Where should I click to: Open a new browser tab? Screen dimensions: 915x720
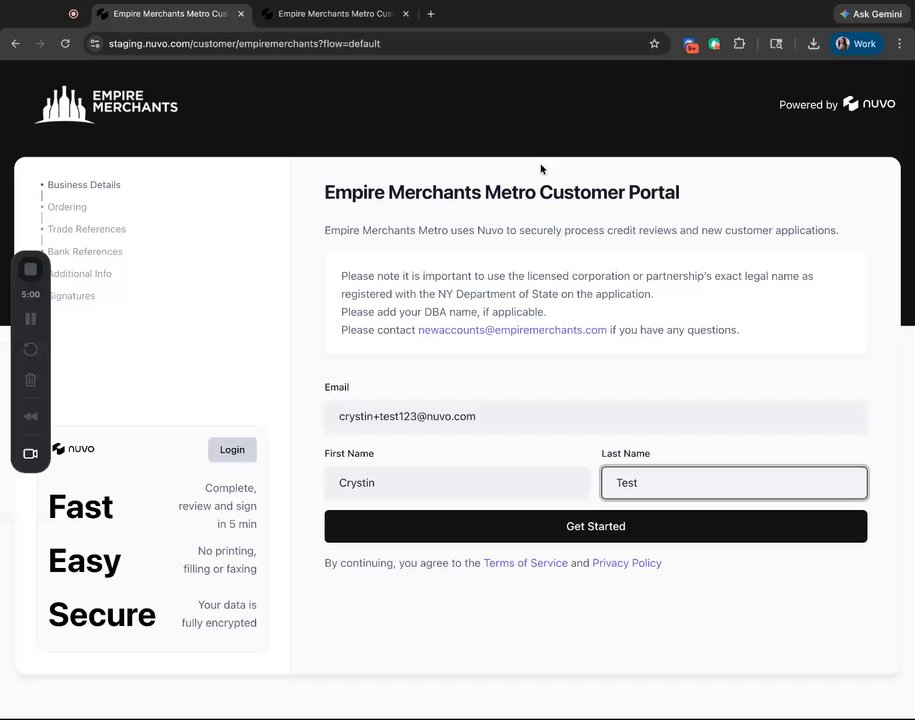431,14
